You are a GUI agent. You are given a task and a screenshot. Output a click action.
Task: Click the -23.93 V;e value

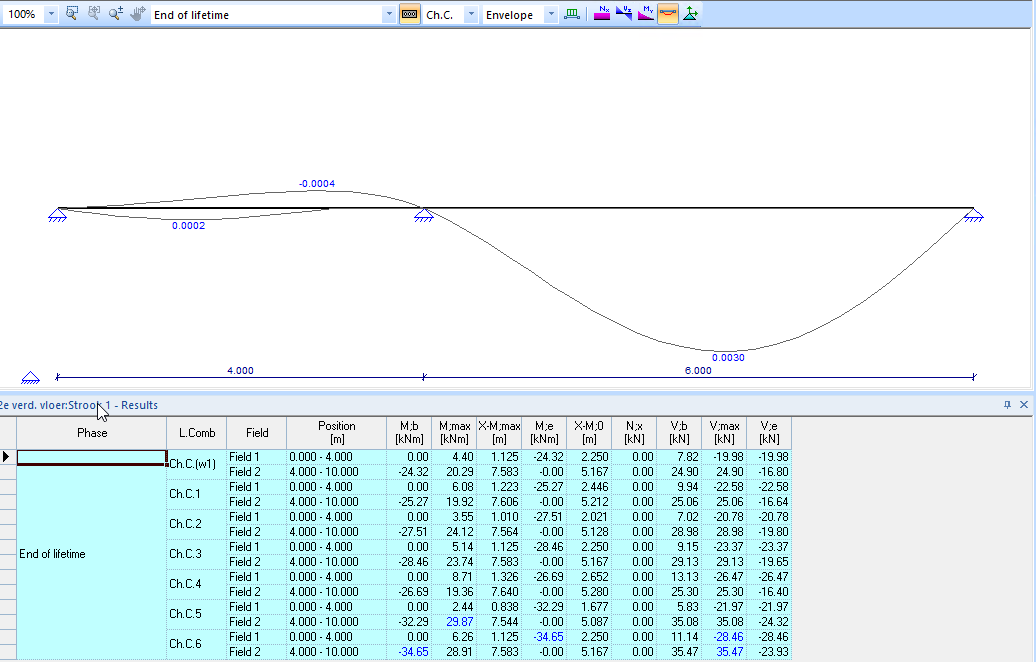[773, 652]
